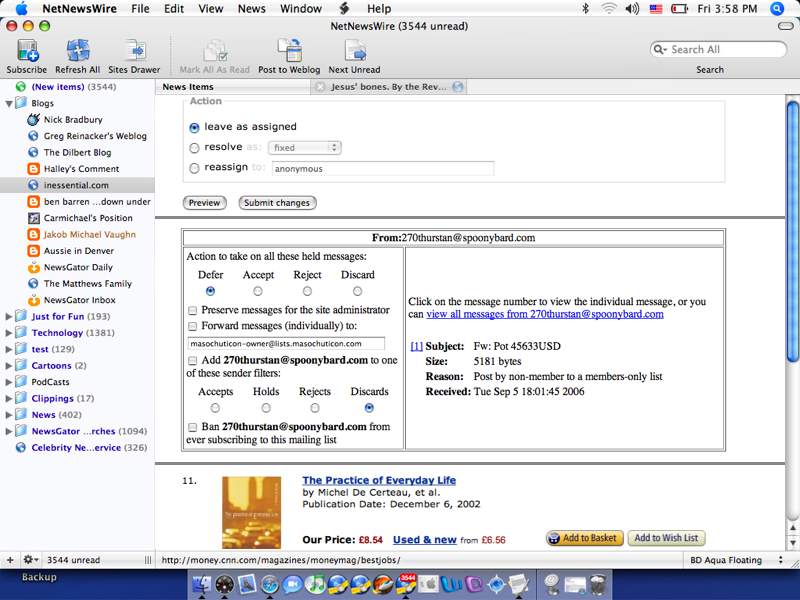Launch iTunes from the Dock
The image size is (800, 600).
coord(315,585)
